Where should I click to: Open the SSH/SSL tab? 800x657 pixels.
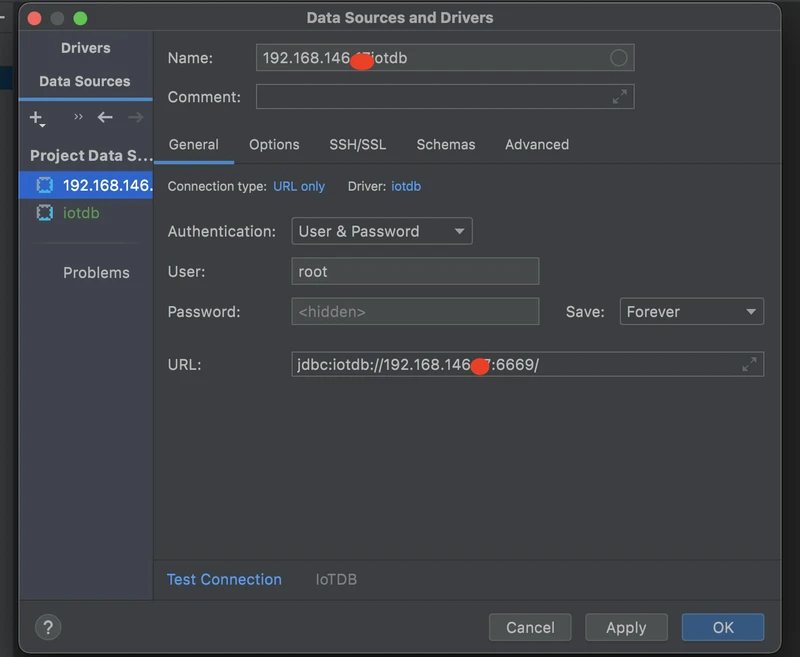[x=358, y=145]
